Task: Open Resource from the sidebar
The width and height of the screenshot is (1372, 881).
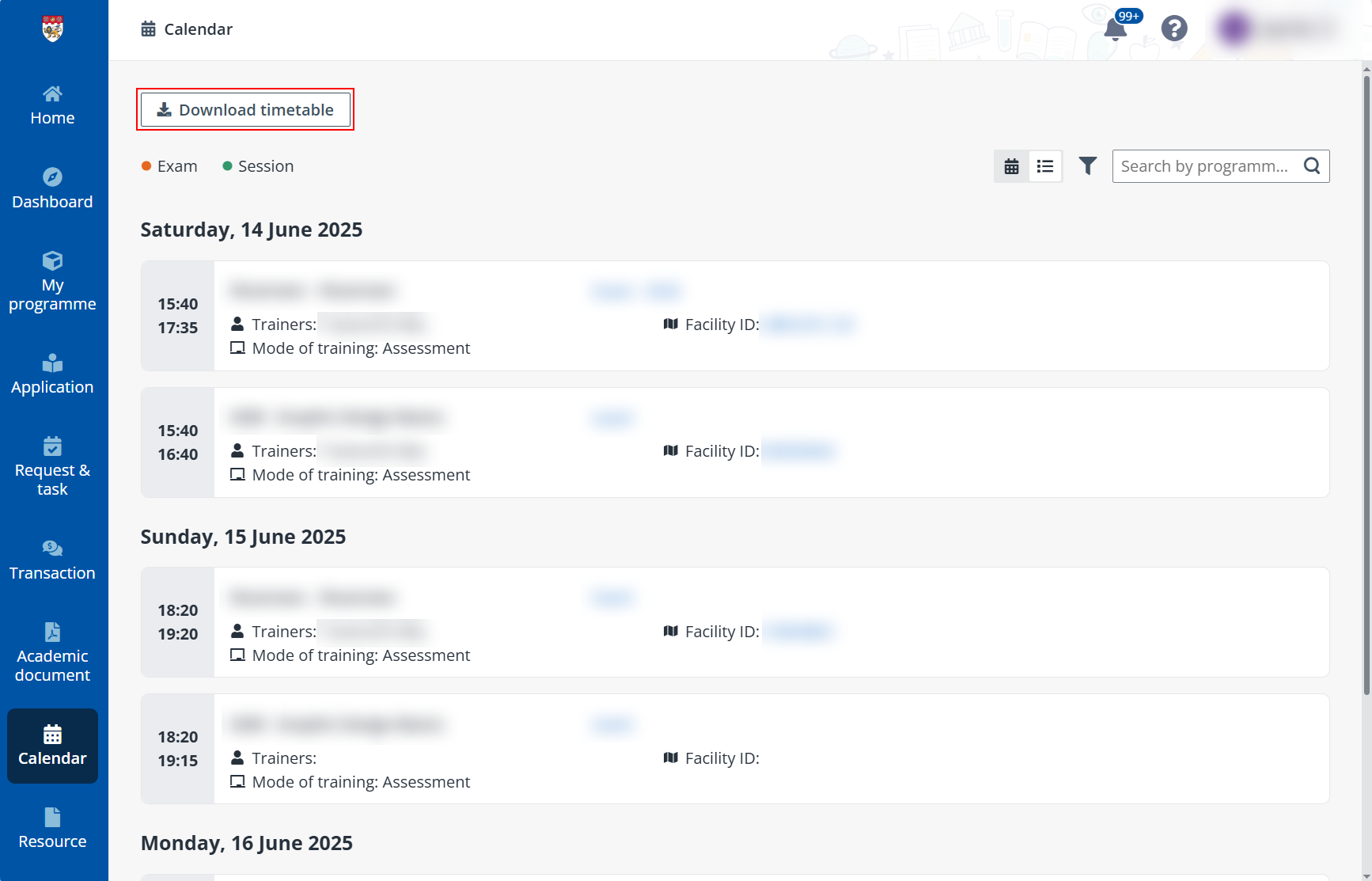Action: click(x=52, y=828)
